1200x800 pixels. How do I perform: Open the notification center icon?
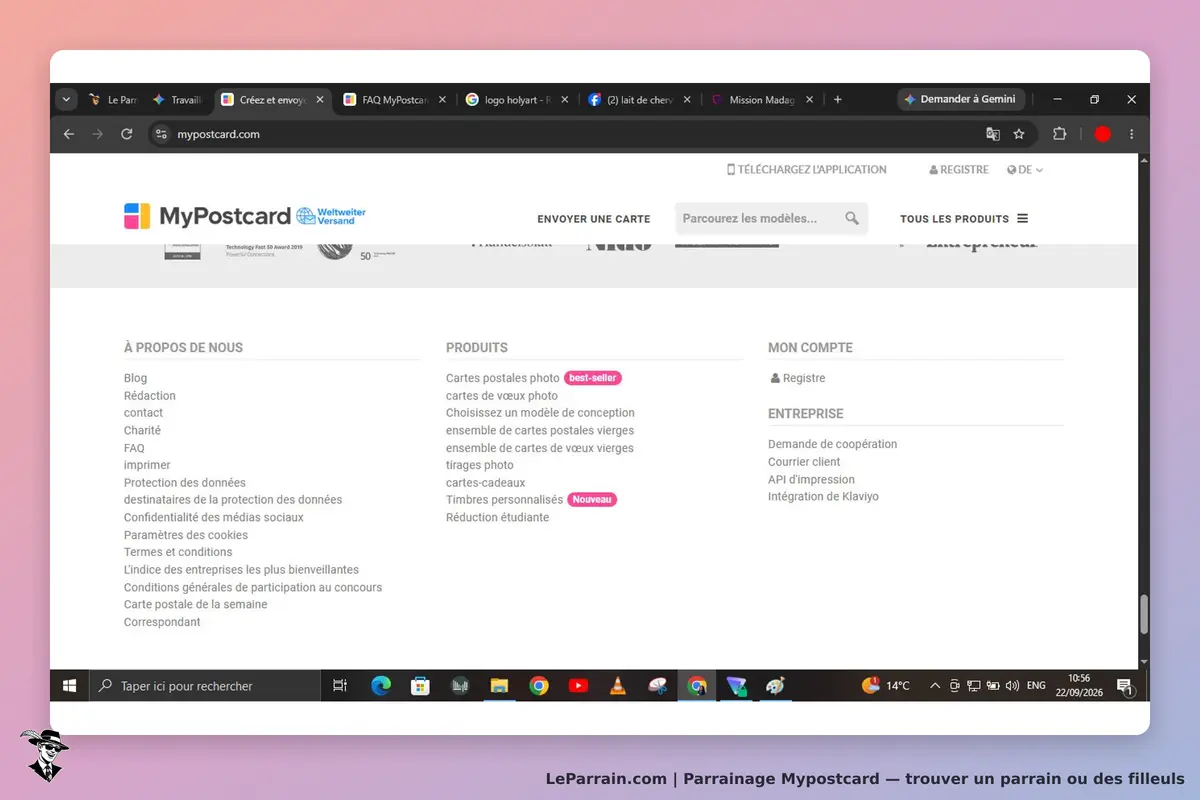pyautogui.click(x=1124, y=686)
